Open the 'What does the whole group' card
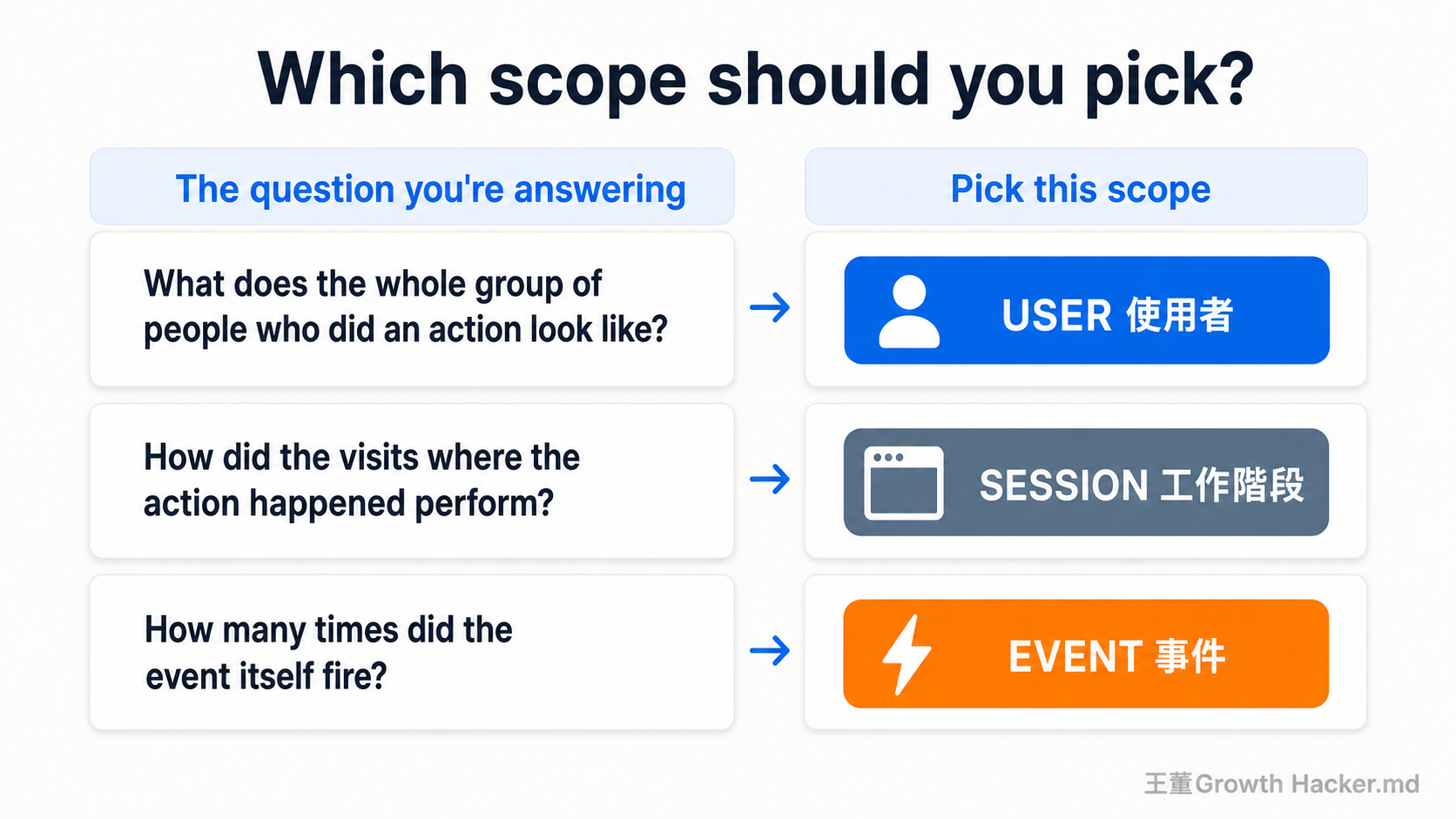Screen dimensions: 1456x819 tap(412, 309)
